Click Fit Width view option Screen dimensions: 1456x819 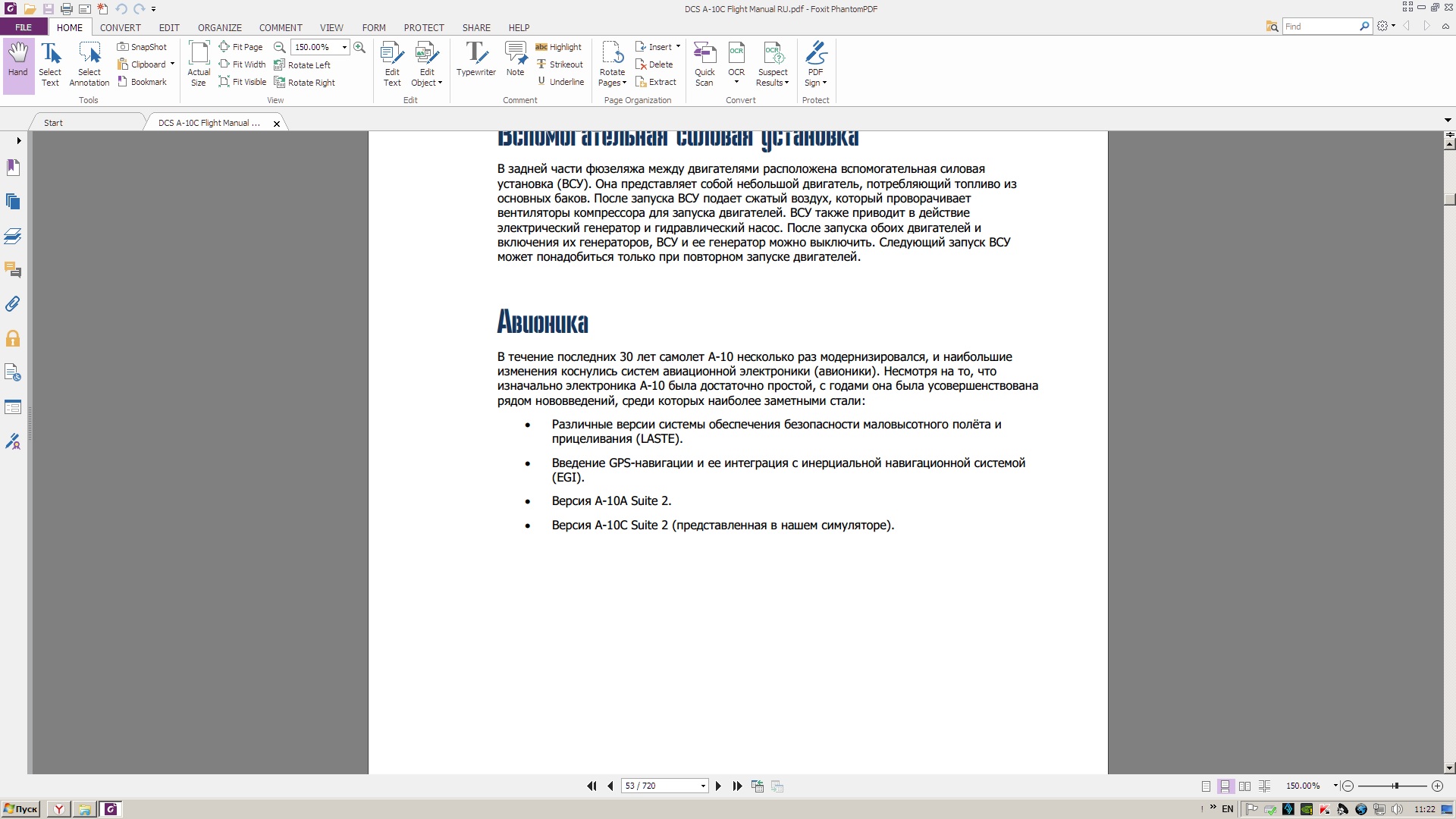click(x=242, y=64)
